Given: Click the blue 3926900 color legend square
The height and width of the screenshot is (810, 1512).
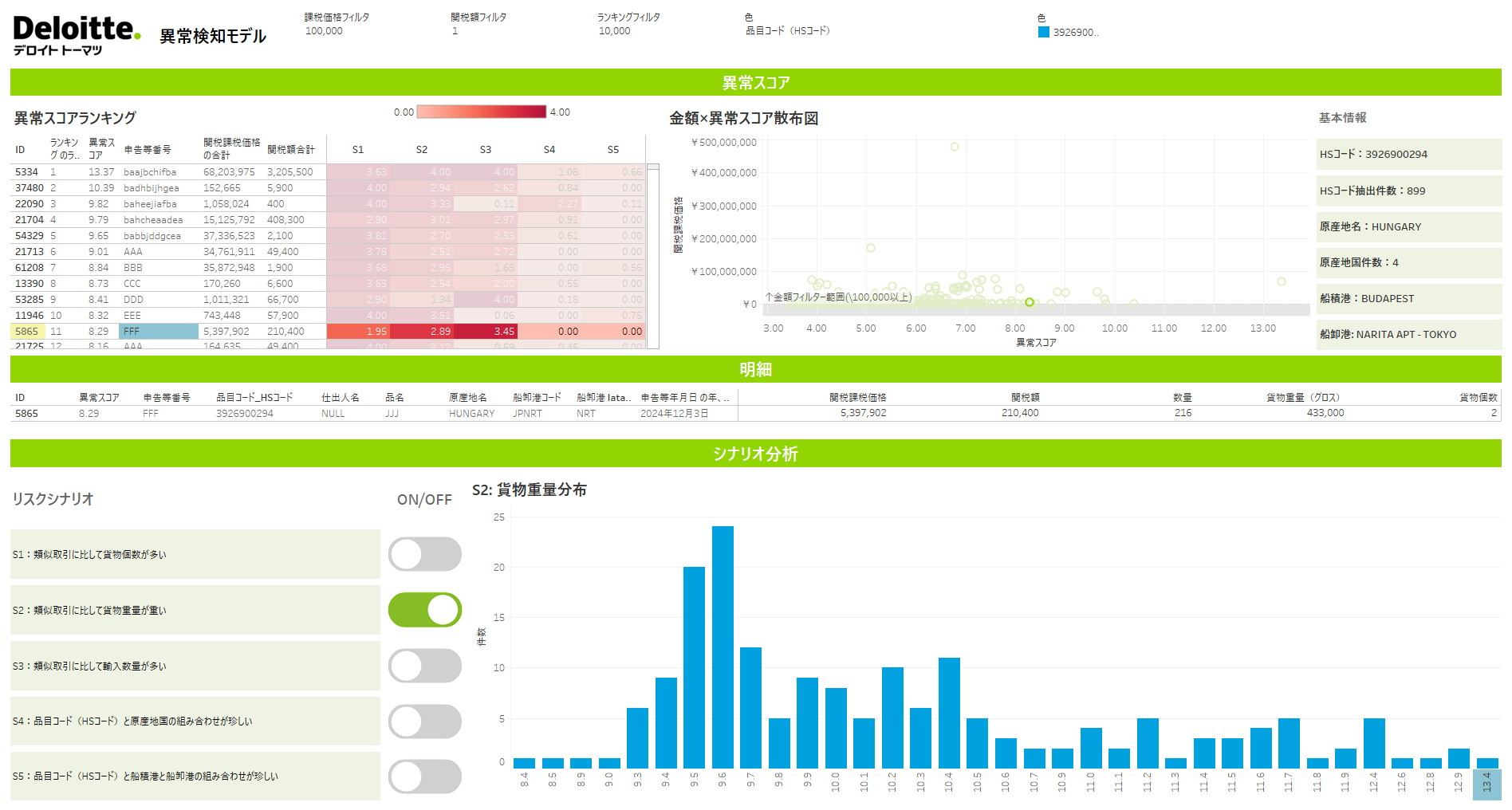Looking at the screenshot, I should pyautogui.click(x=1043, y=32).
